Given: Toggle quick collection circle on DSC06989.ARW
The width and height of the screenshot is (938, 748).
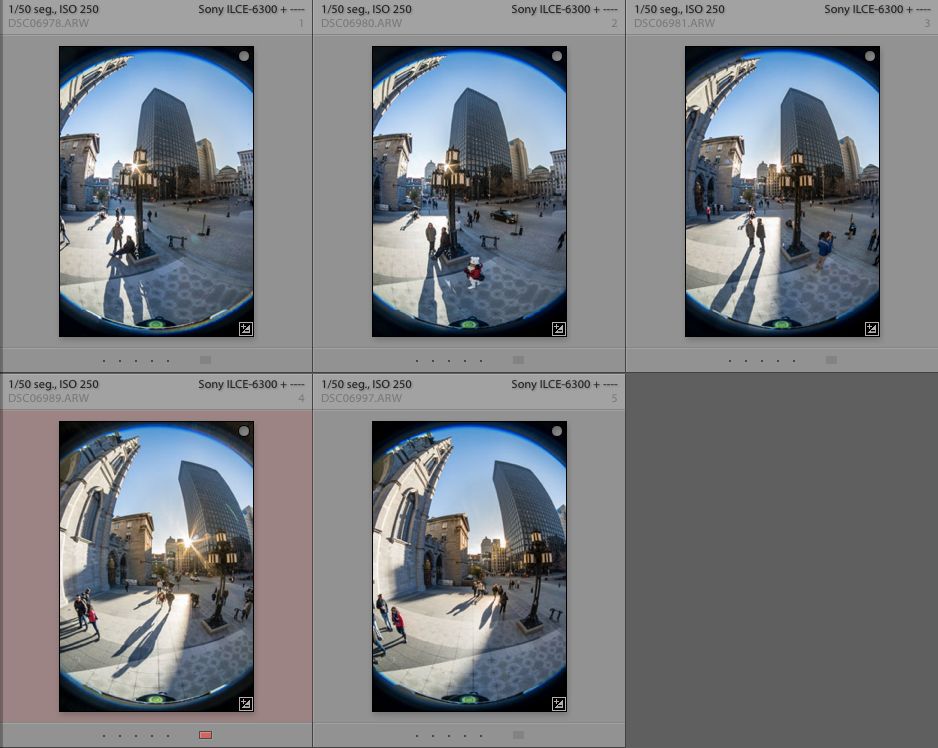Looking at the screenshot, I should pyautogui.click(x=244, y=432).
